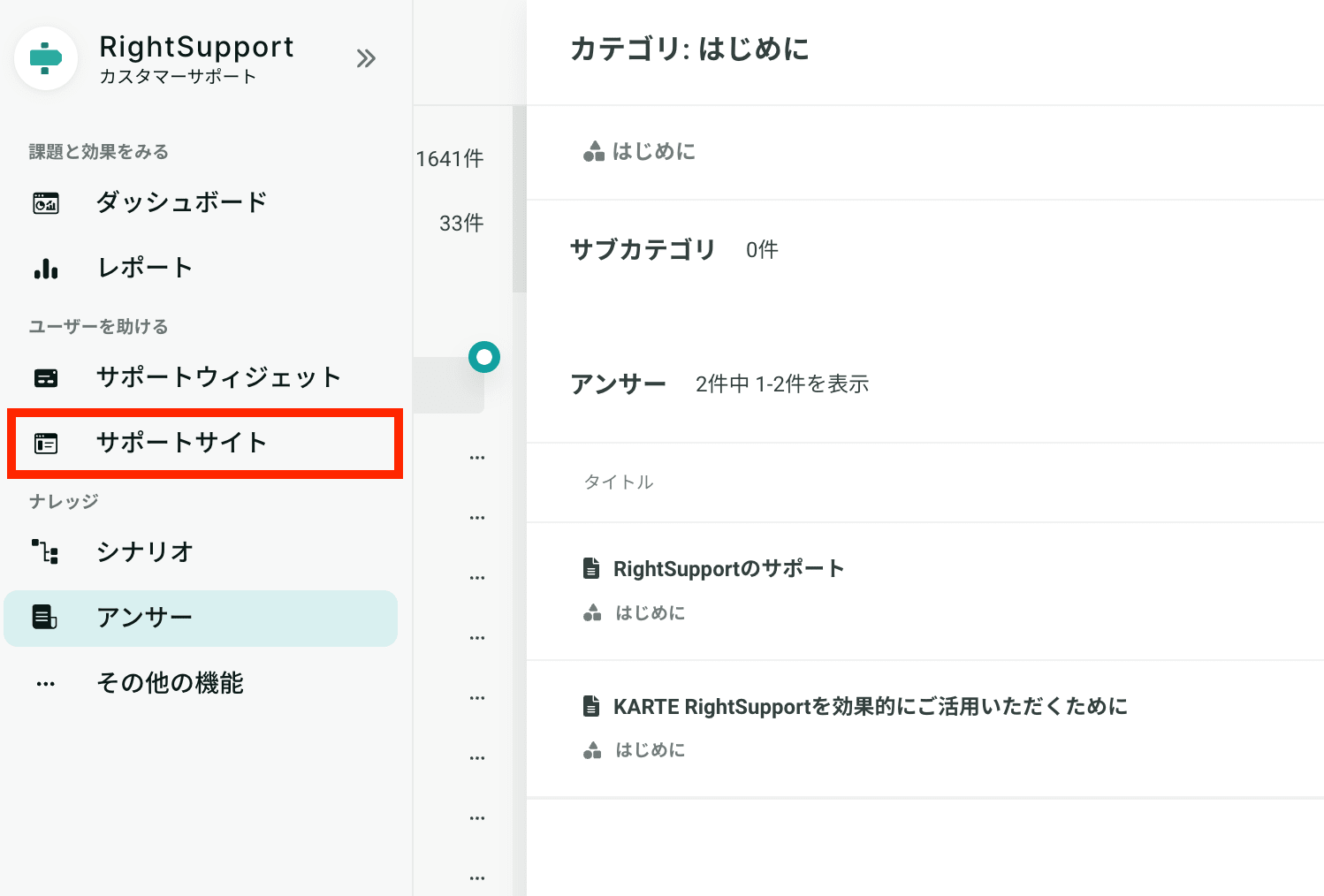Select アンサー in the sidebar menu
Image resolution: width=1324 pixels, height=896 pixels.
pos(201,618)
